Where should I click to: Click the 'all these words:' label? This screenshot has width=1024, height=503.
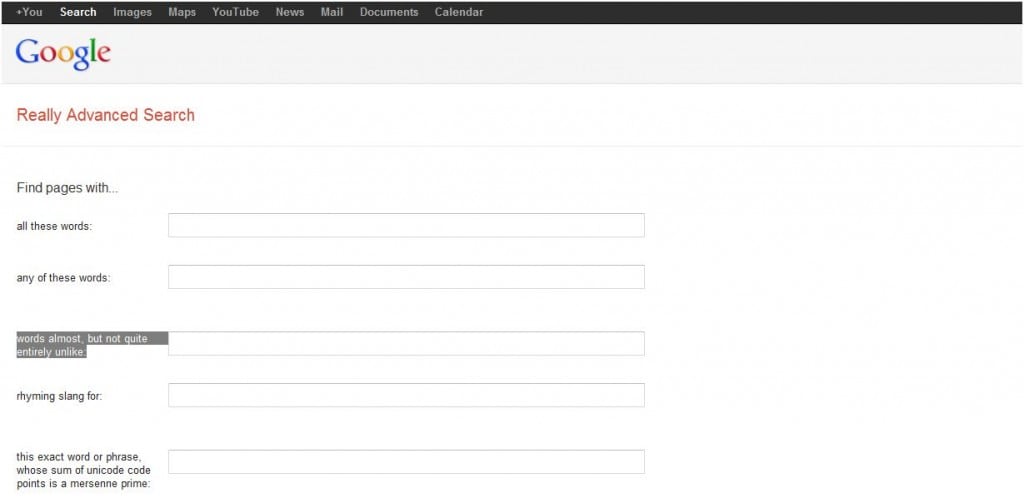coord(54,226)
